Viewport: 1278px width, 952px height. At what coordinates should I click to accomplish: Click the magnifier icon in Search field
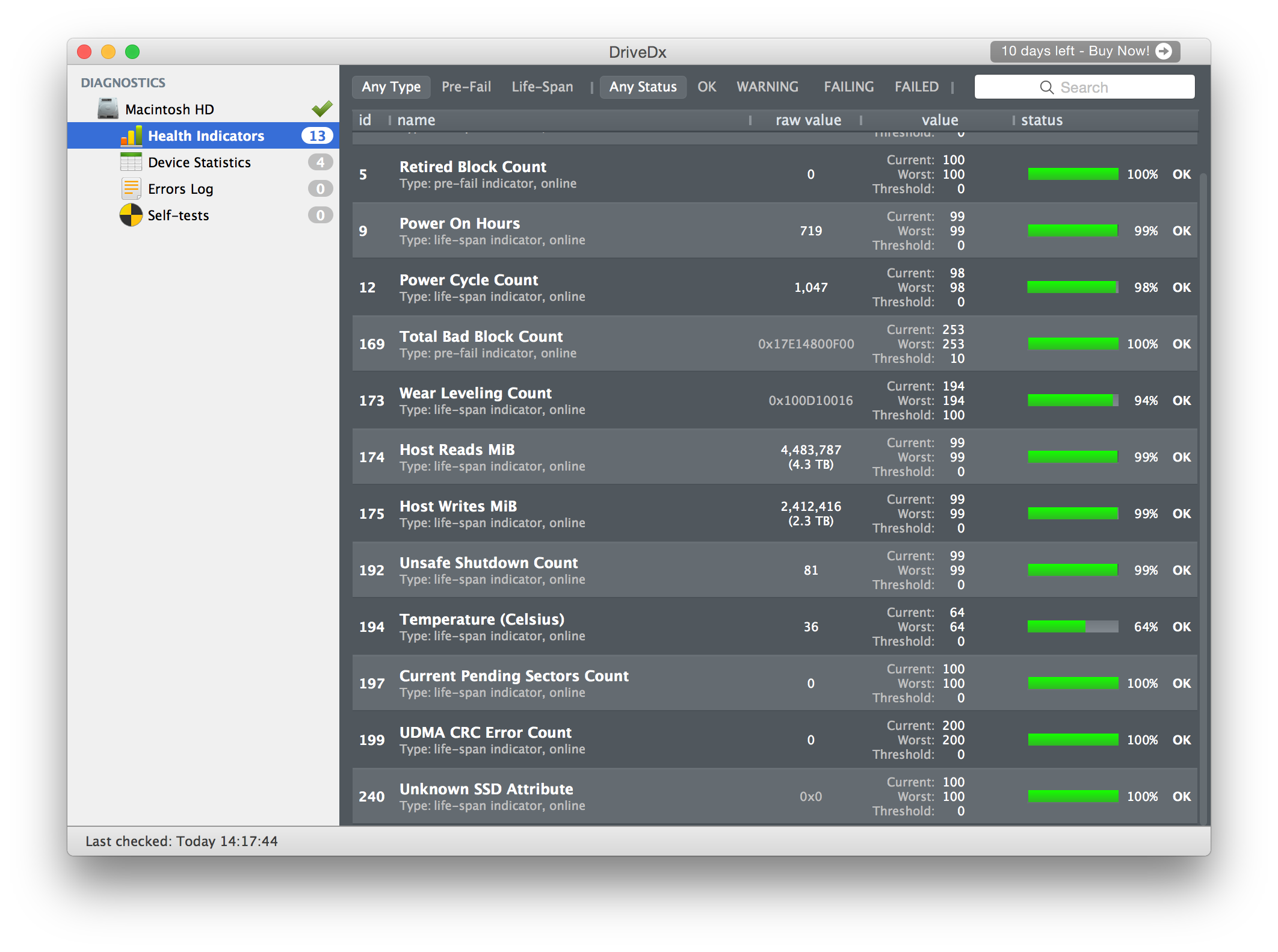tap(1046, 87)
